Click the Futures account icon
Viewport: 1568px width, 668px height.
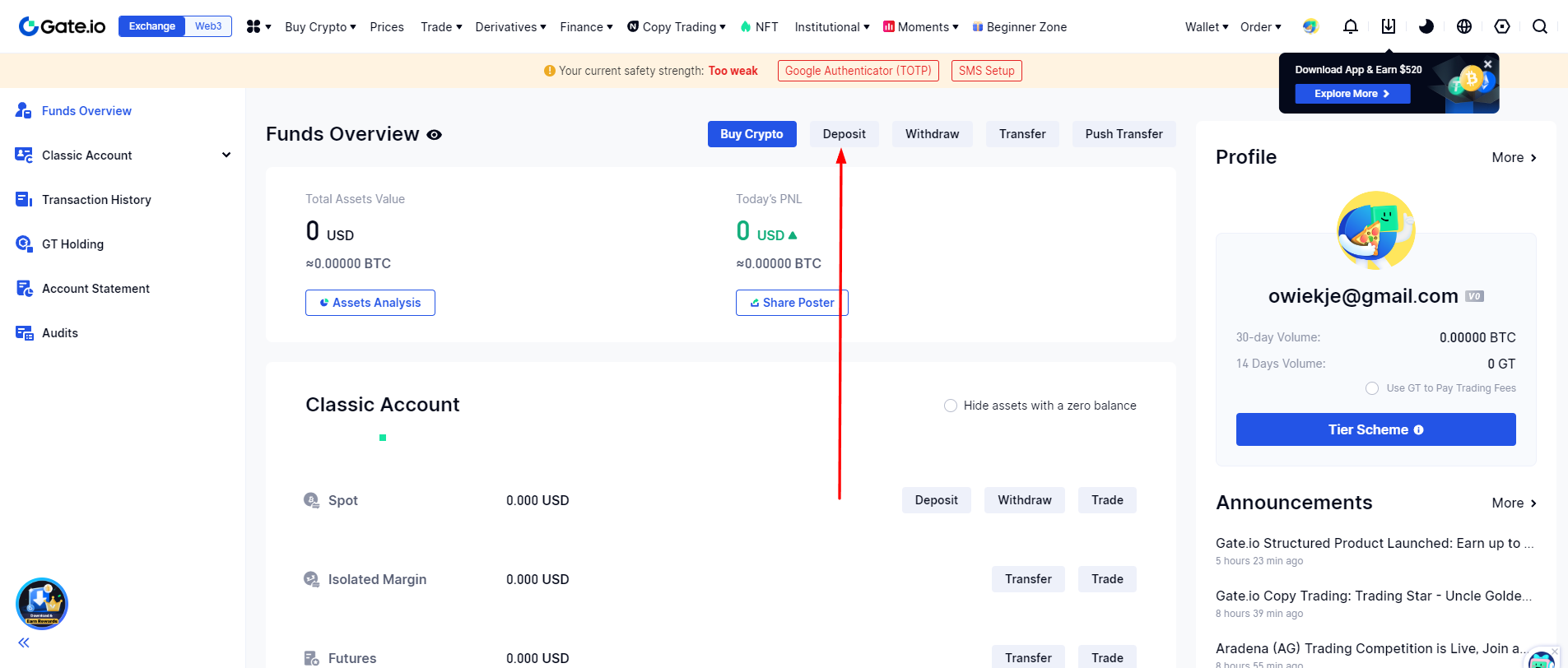click(311, 658)
